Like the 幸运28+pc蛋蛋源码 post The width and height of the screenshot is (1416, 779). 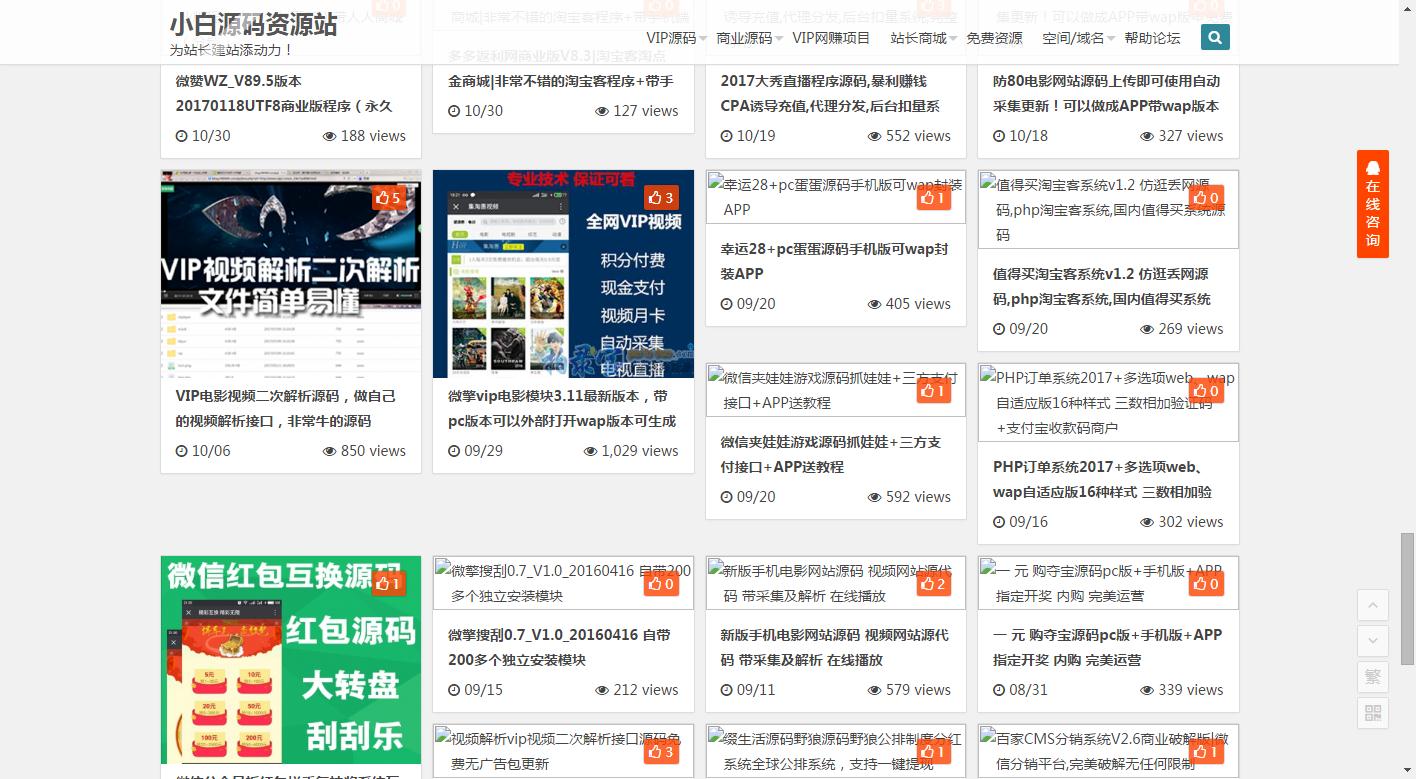[933, 198]
